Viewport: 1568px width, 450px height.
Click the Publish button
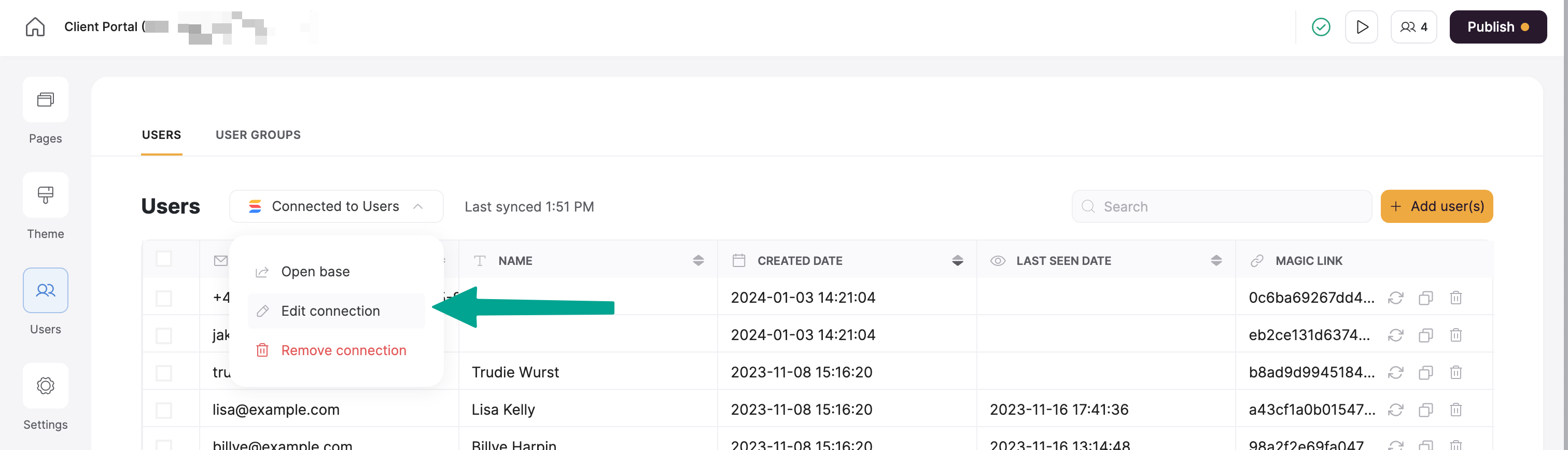click(1498, 27)
